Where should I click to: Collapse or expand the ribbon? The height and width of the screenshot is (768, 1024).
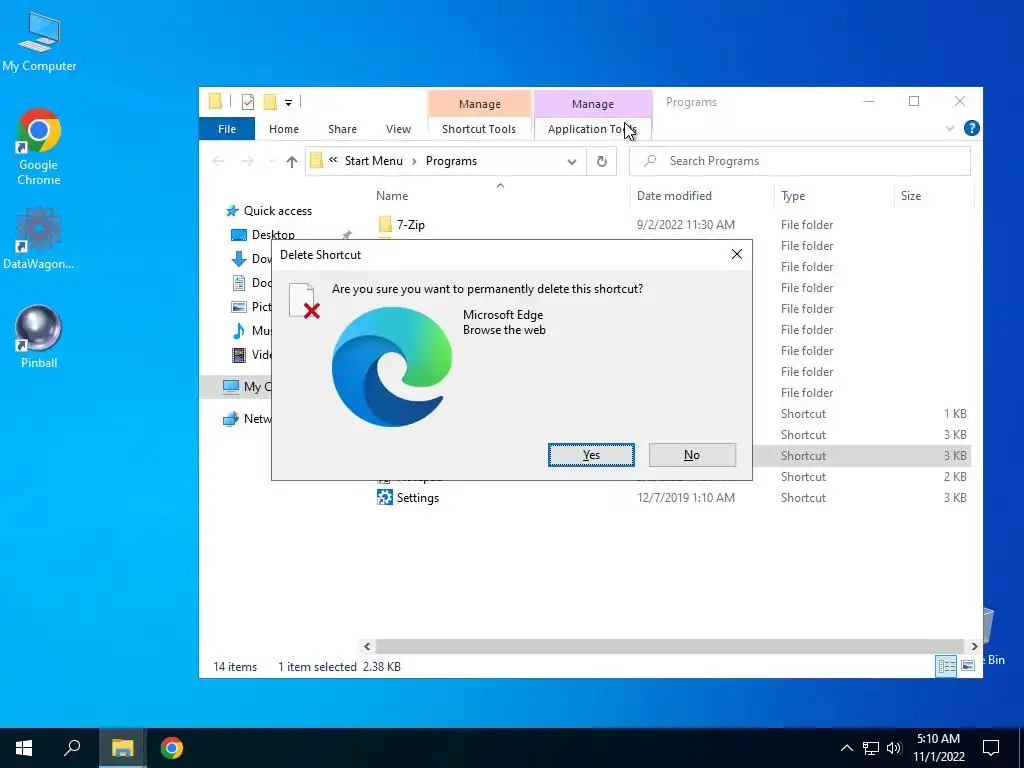click(x=950, y=129)
